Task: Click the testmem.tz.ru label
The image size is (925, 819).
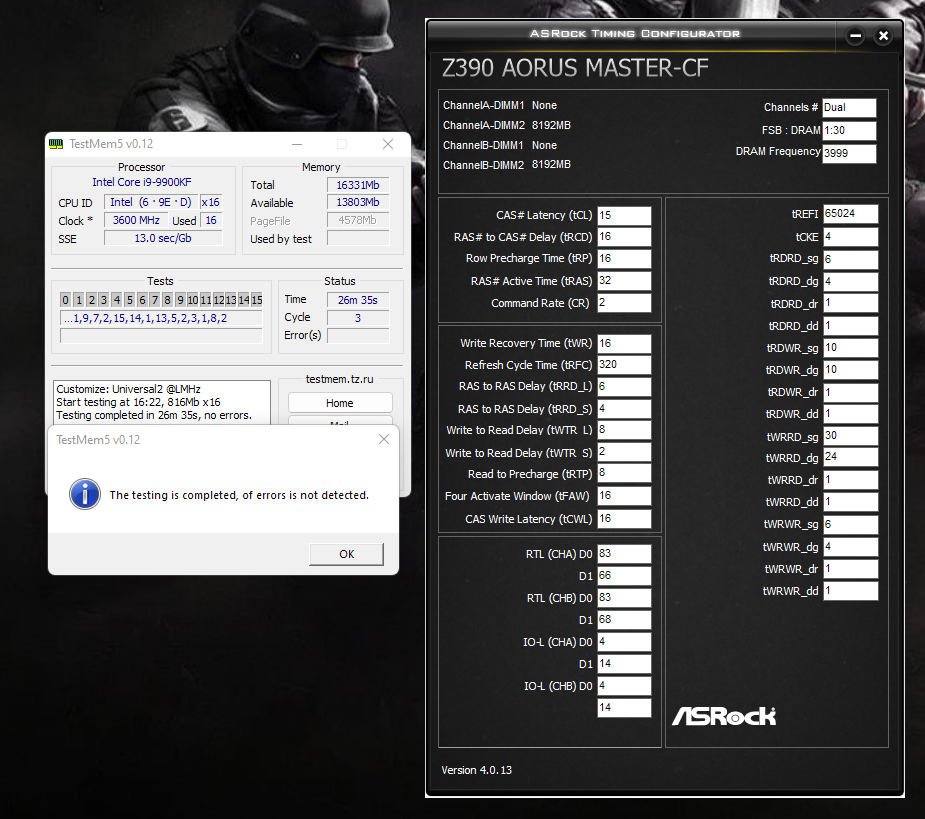Action: (340, 379)
